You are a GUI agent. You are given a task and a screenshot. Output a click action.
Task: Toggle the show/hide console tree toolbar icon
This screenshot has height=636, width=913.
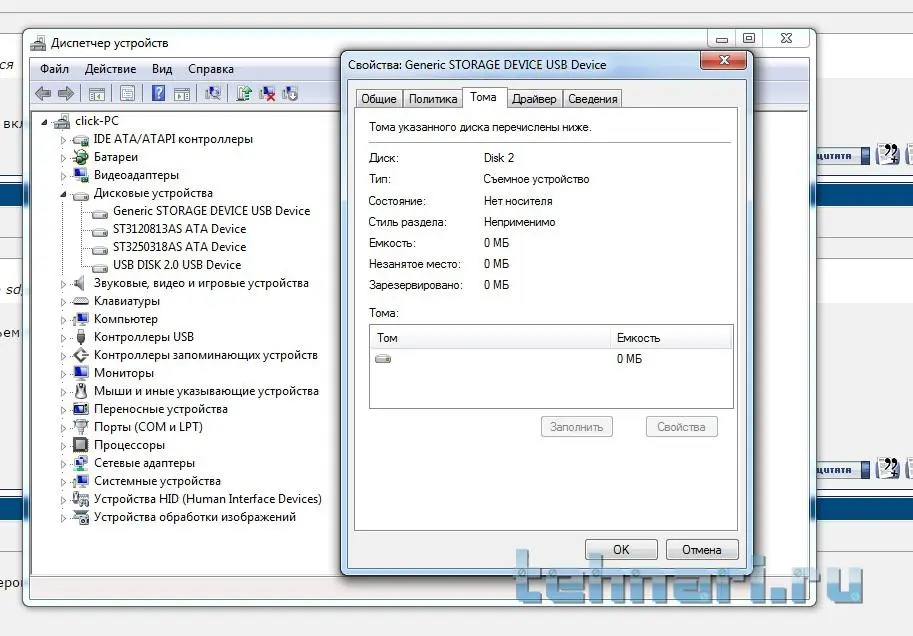pyautogui.click(x=97, y=93)
